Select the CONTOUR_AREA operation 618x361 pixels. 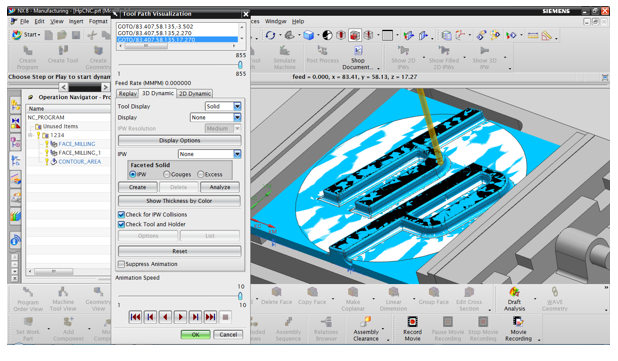coord(80,162)
